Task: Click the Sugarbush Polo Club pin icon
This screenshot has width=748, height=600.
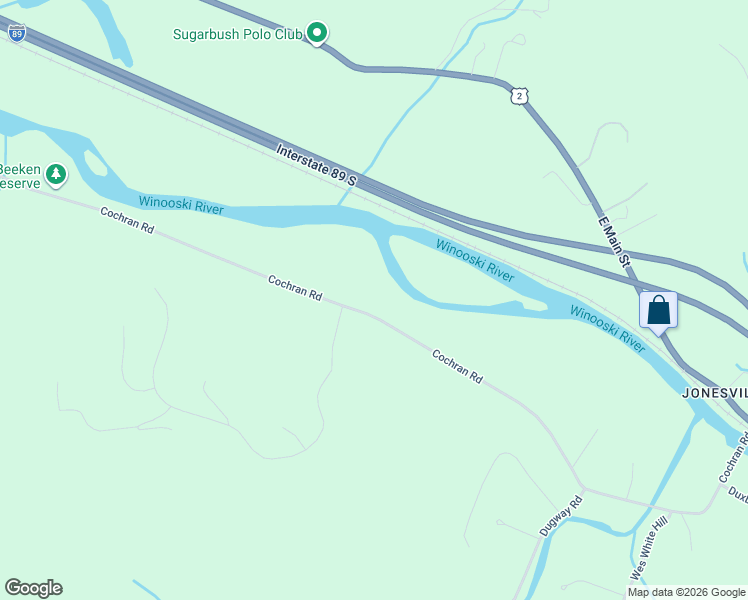Action: pyautogui.click(x=316, y=33)
